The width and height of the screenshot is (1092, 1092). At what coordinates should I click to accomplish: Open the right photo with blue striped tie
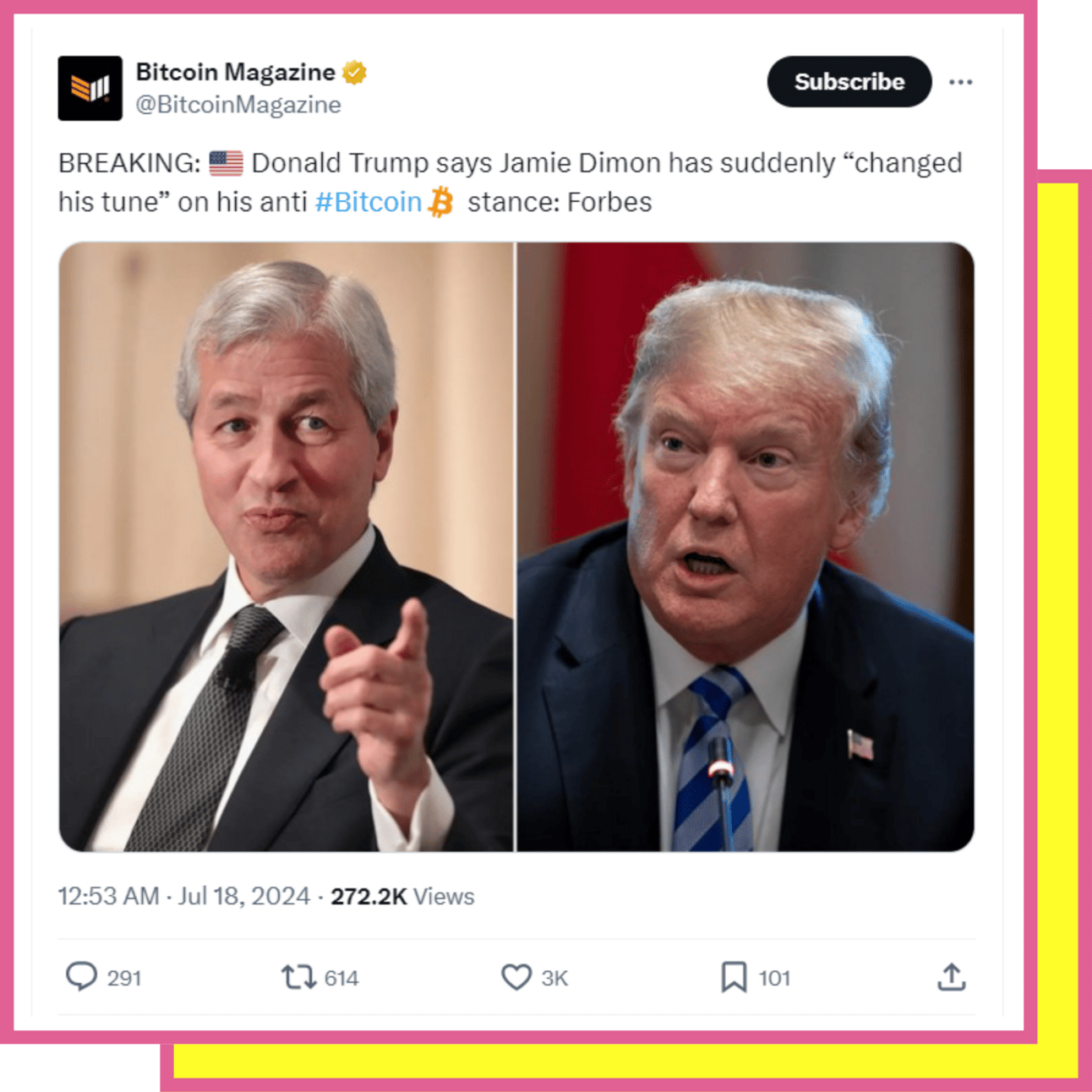click(745, 547)
